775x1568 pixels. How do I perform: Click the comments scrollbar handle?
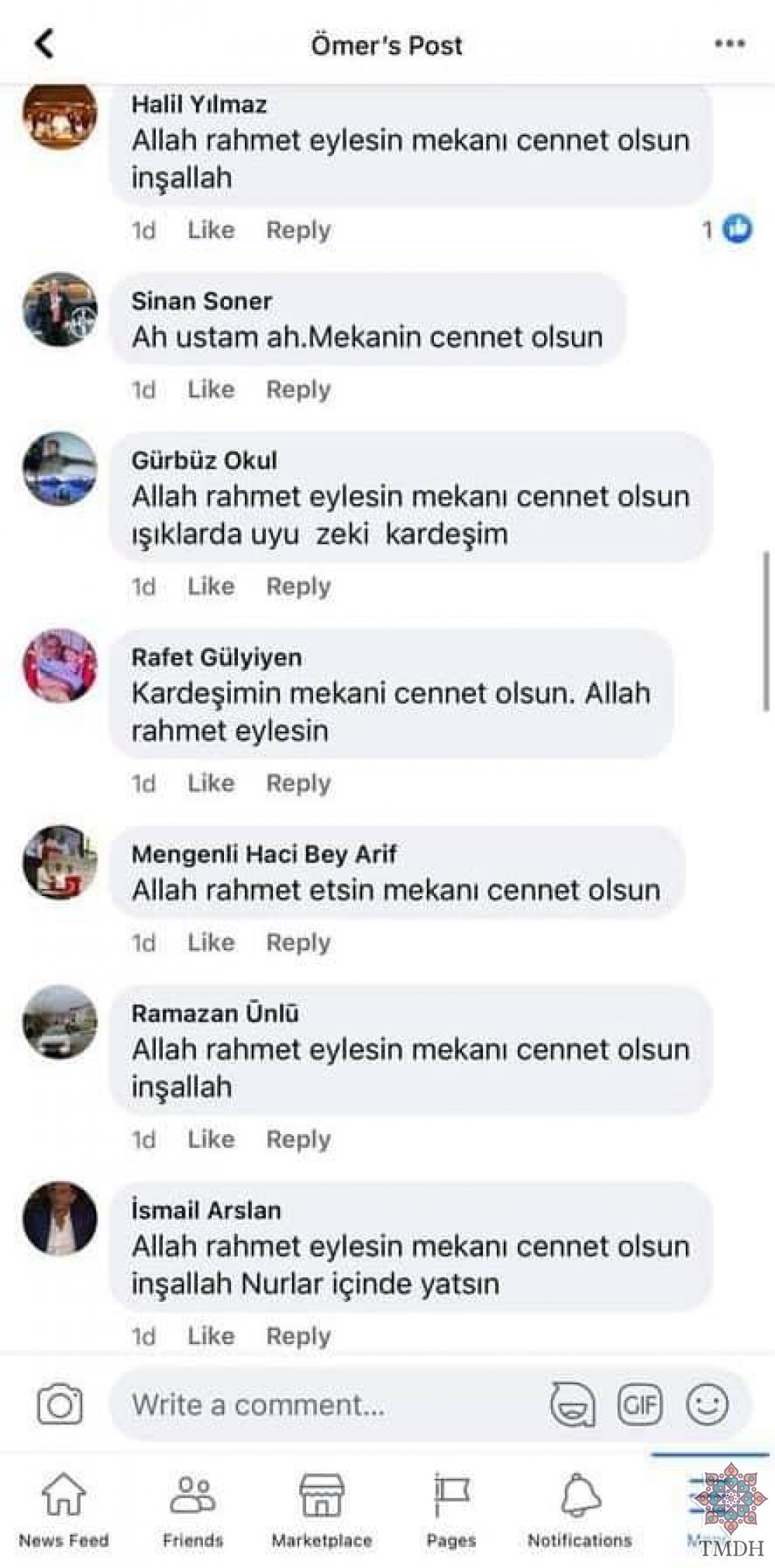click(x=766, y=630)
